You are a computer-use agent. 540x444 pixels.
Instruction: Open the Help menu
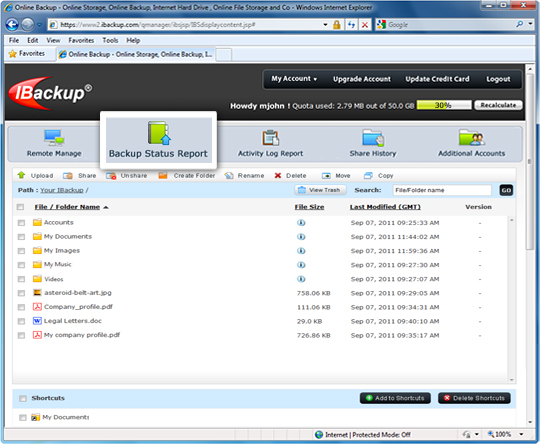[x=133, y=40]
